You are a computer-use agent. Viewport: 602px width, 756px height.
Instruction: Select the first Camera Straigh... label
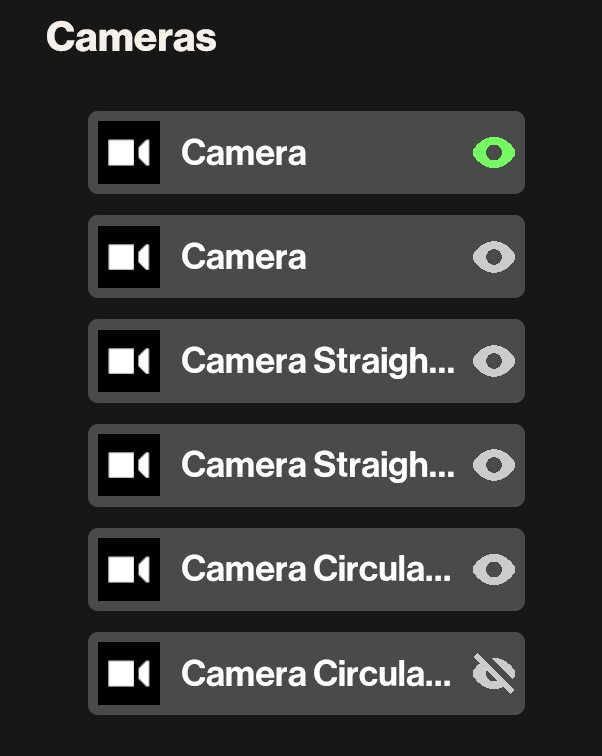[x=317, y=361]
